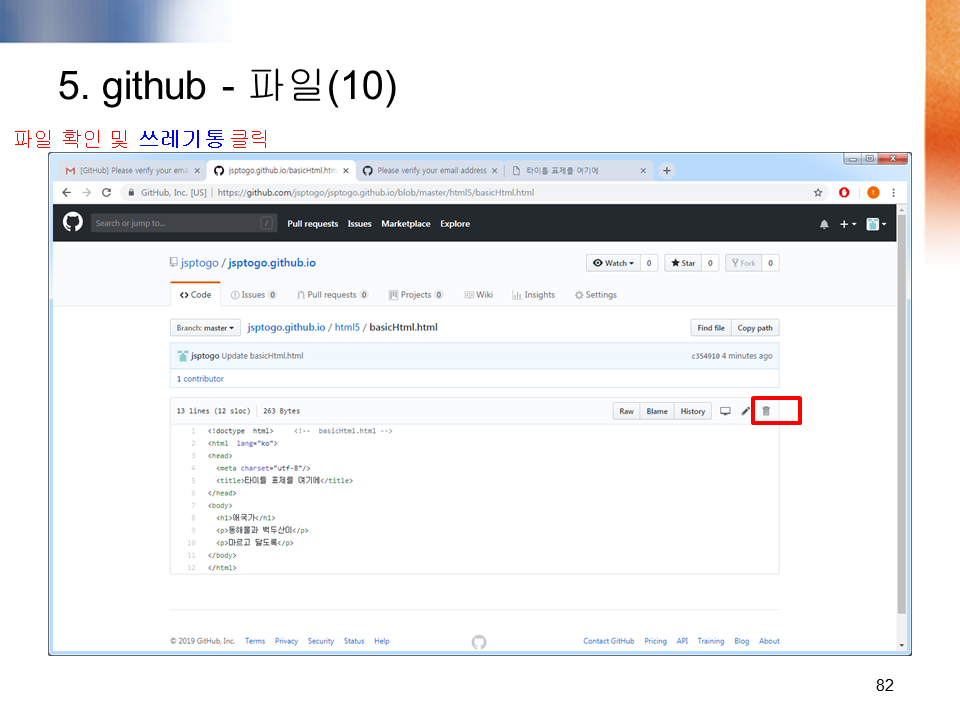Screen dimensions: 960x720
Task: Close the basicHtml.html browser tab
Action: click(346, 171)
